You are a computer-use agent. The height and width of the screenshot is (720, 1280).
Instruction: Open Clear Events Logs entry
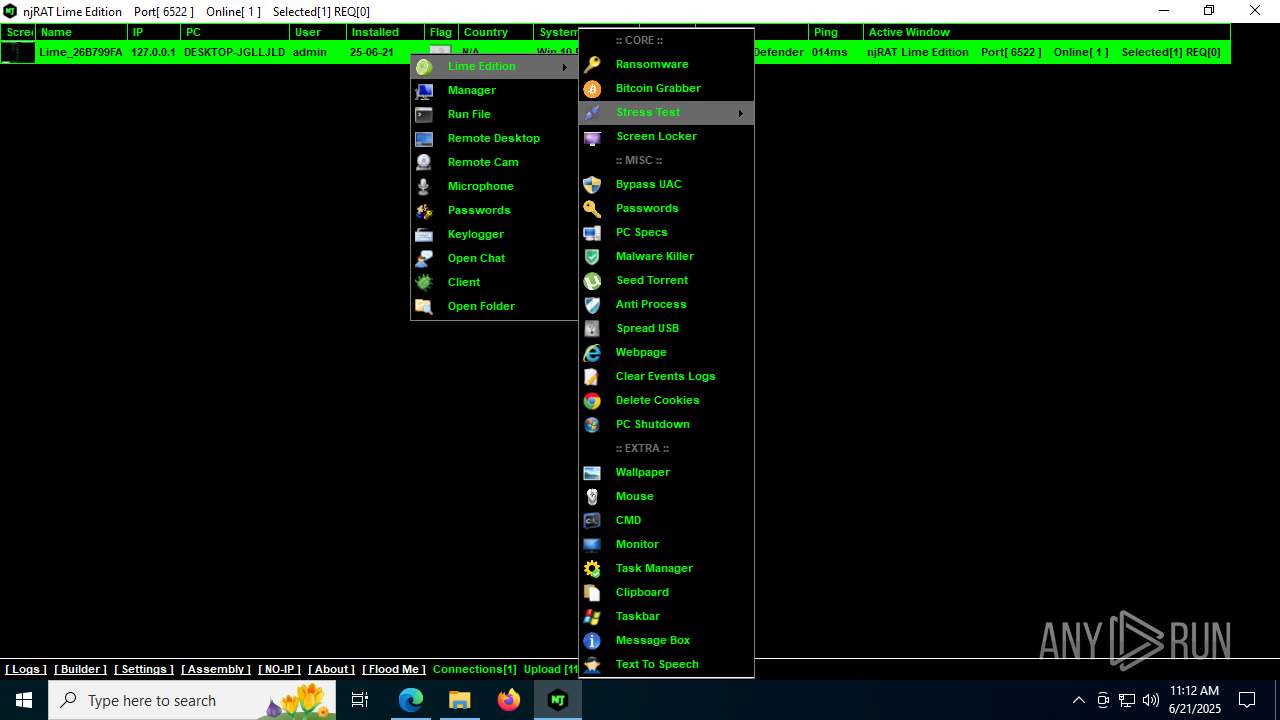point(666,376)
